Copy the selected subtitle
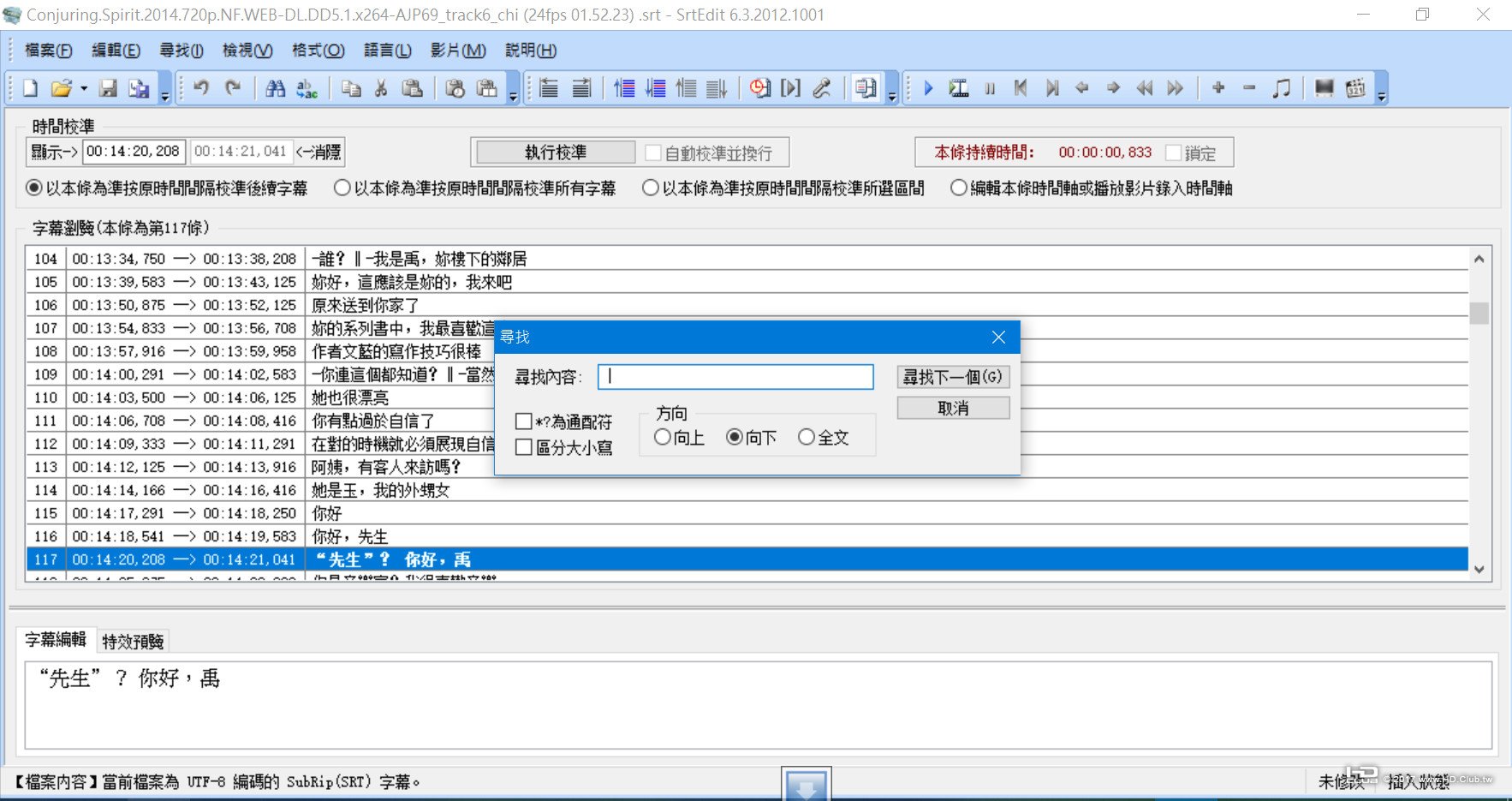 [x=351, y=88]
